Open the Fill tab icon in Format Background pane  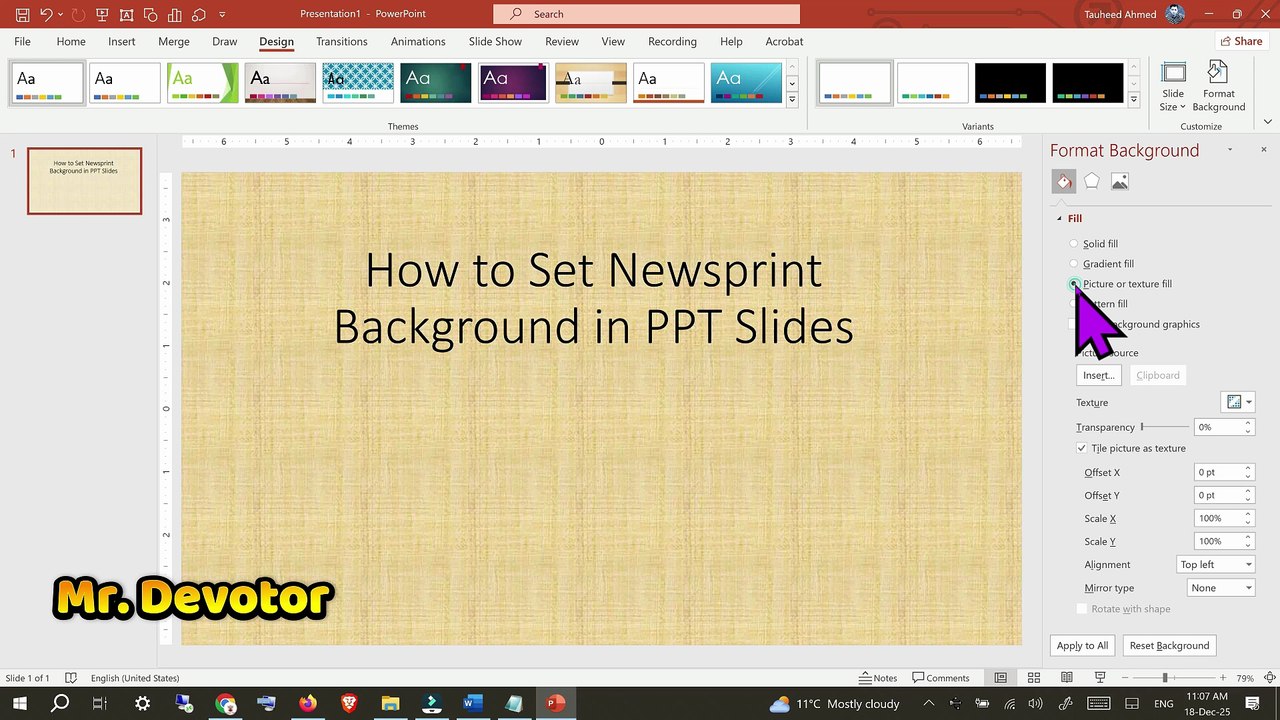1064,181
